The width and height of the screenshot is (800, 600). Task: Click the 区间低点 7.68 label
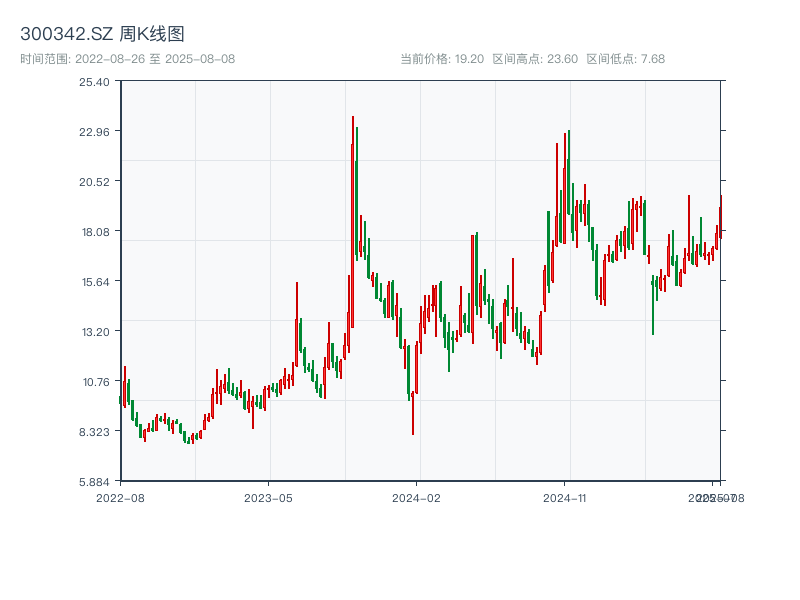(625, 59)
